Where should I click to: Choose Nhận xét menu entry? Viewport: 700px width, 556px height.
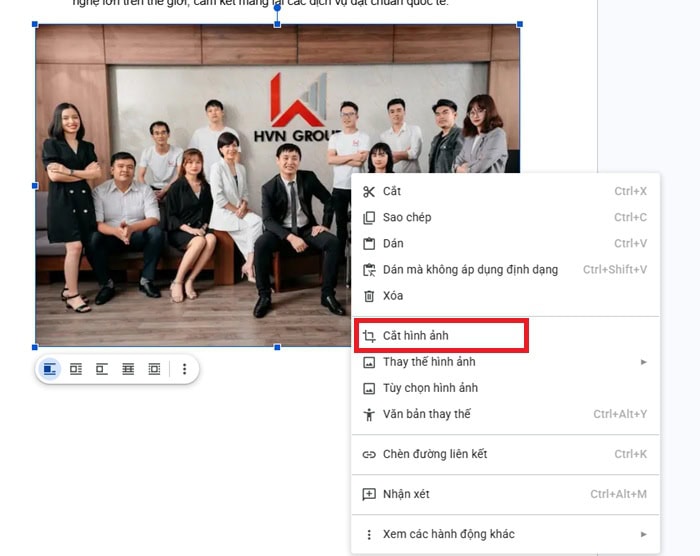coord(505,494)
